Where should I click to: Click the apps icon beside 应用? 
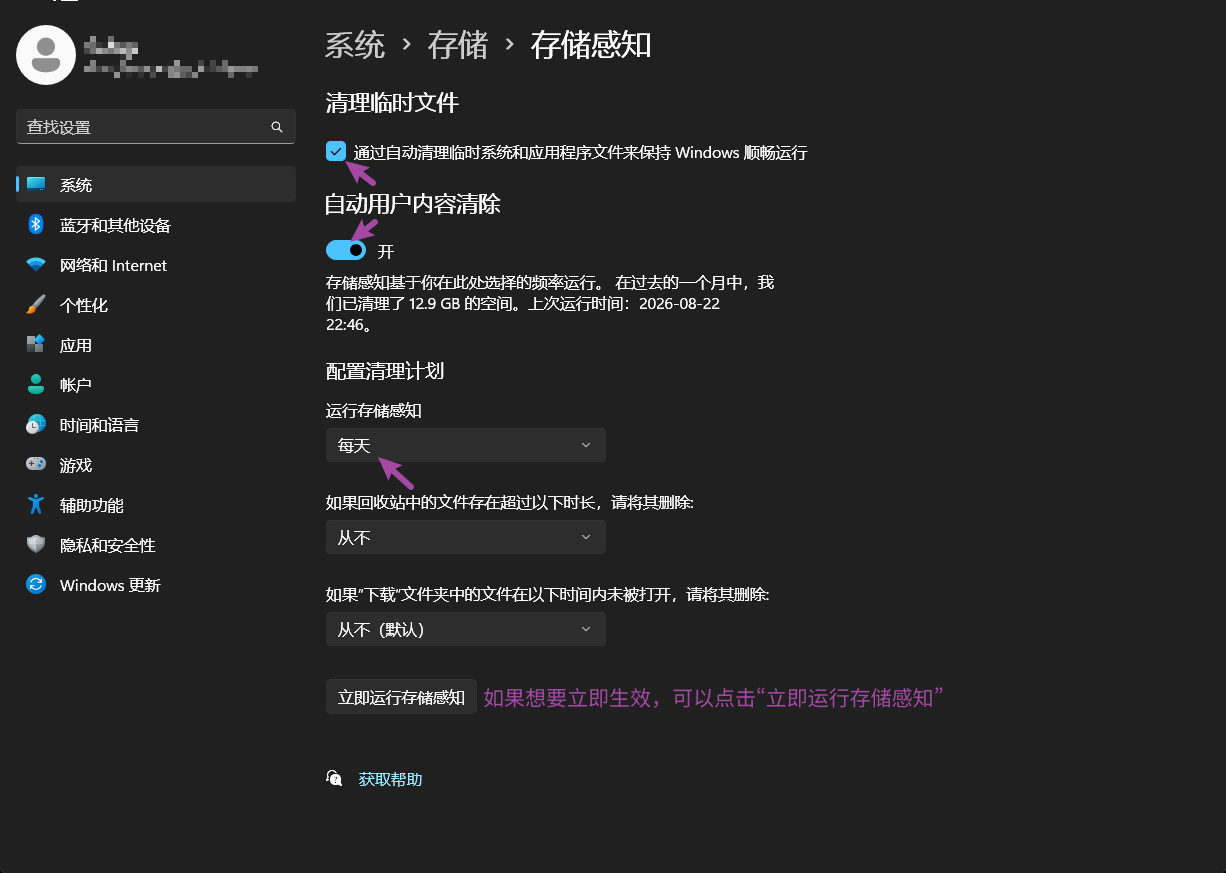tap(36, 344)
